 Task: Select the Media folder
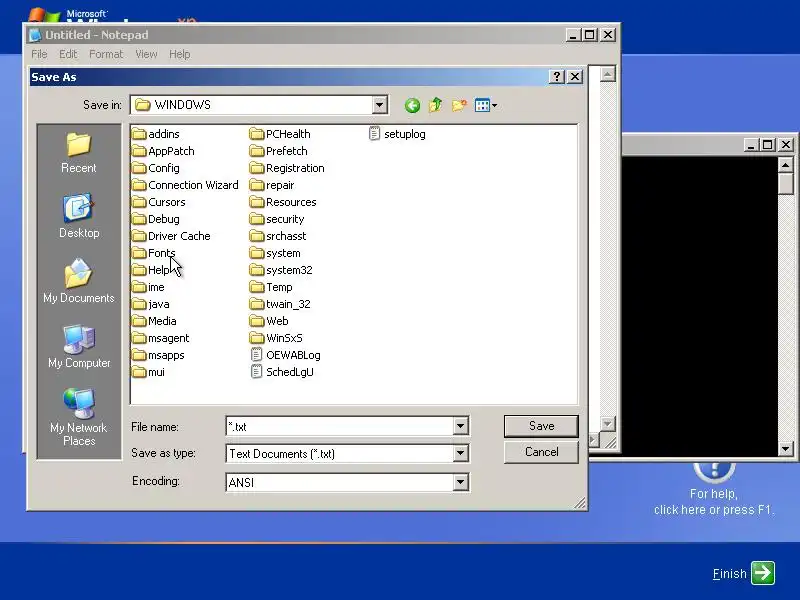click(154, 321)
